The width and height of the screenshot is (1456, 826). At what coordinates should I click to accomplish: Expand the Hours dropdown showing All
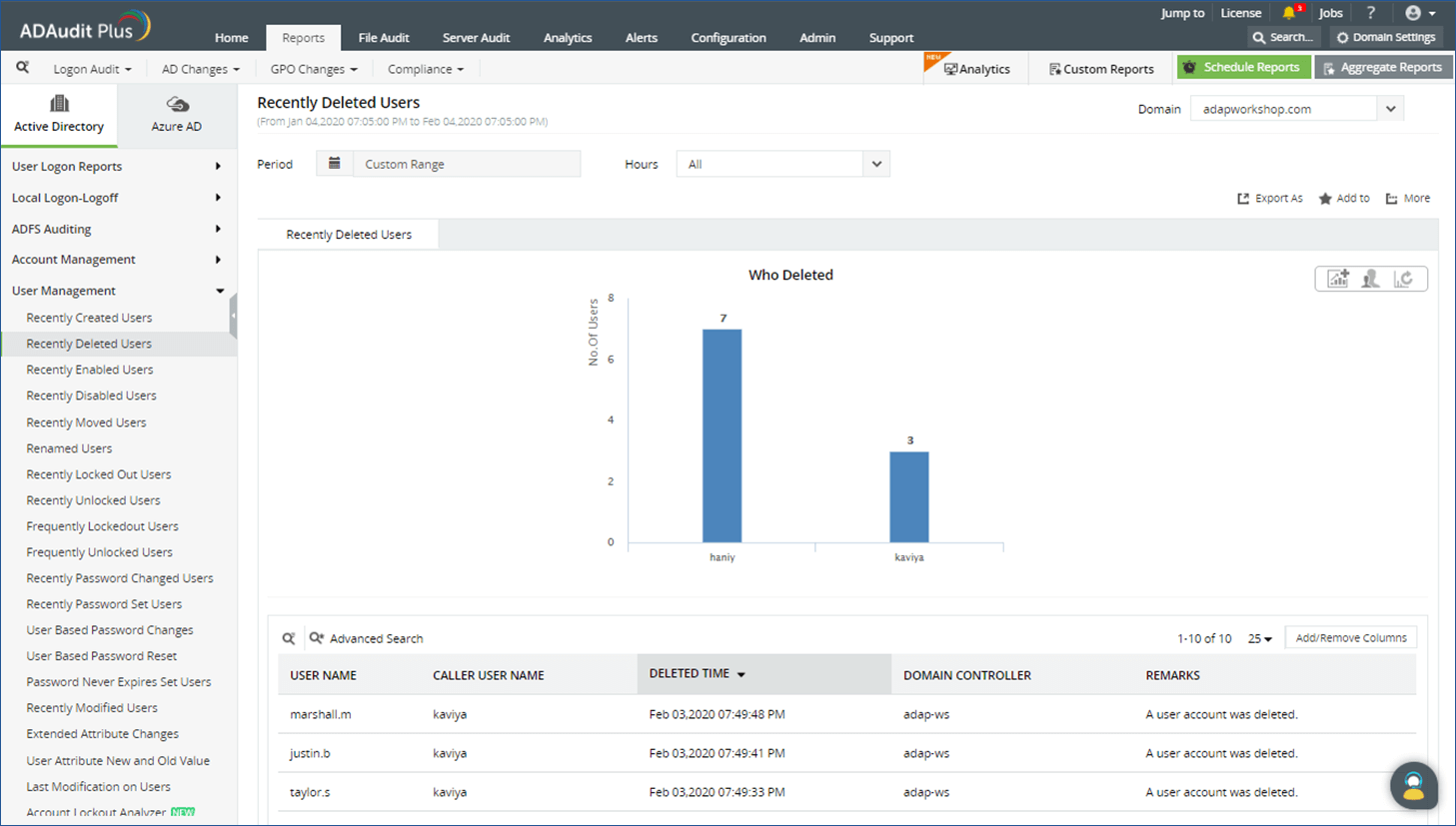874,163
